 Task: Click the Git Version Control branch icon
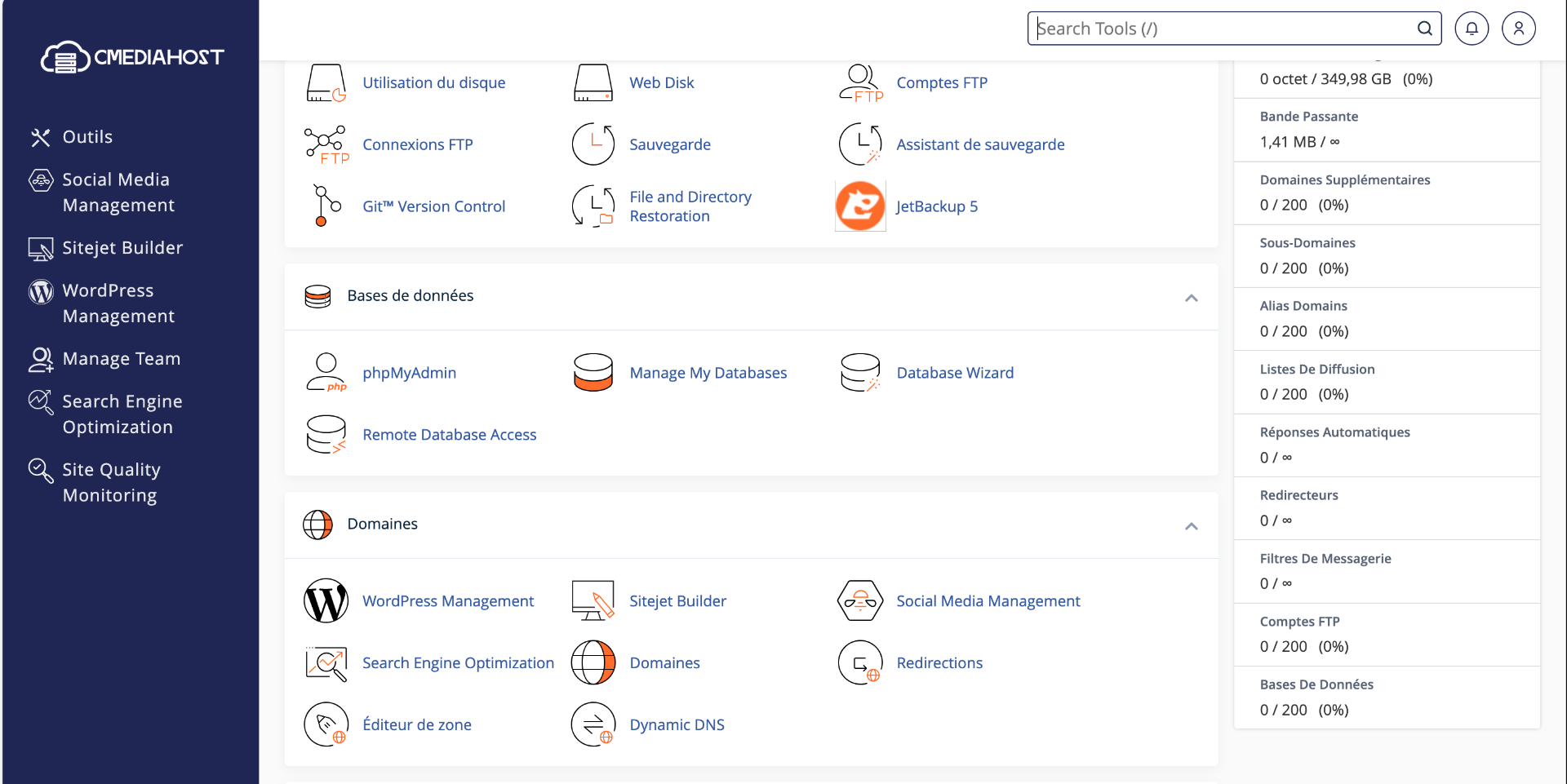[x=326, y=206]
